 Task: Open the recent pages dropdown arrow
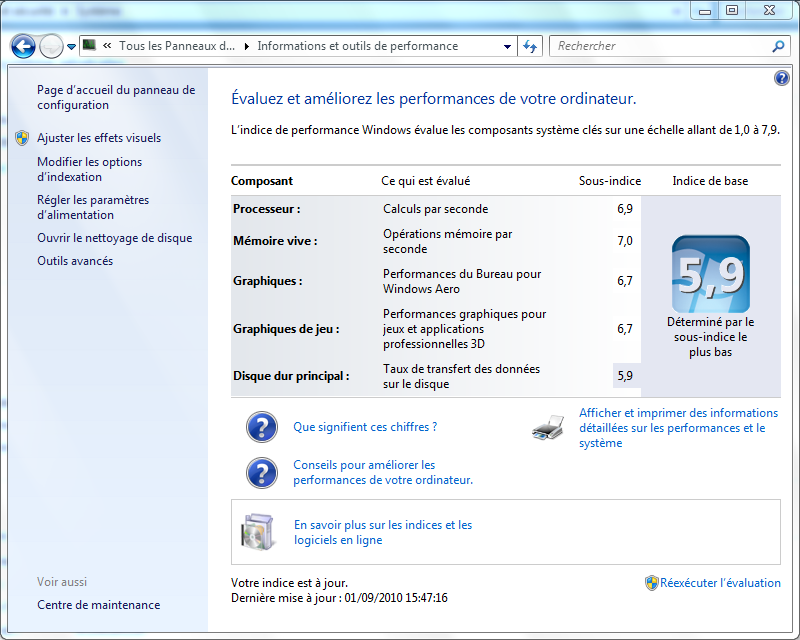pyautogui.click(x=71, y=47)
